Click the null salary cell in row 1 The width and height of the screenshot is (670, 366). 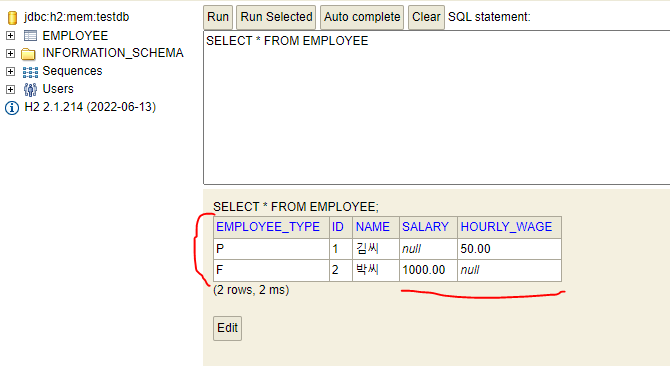[428, 249]
